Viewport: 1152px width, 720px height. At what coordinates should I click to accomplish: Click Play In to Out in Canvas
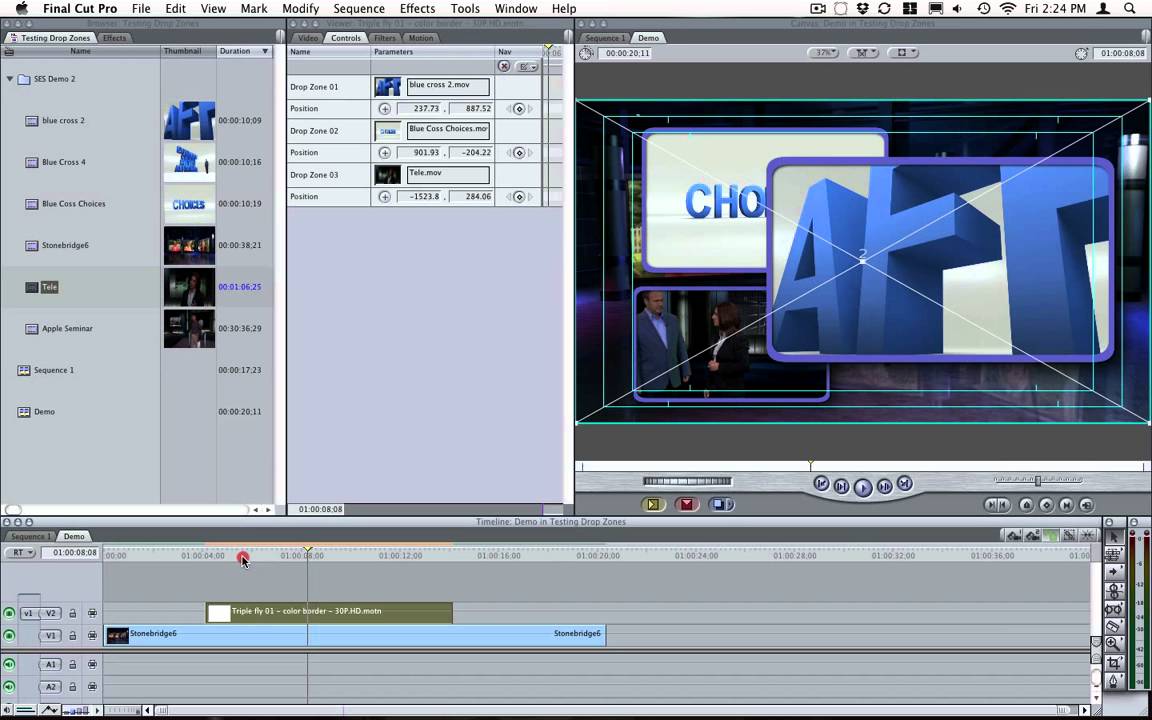click(842, 486)
